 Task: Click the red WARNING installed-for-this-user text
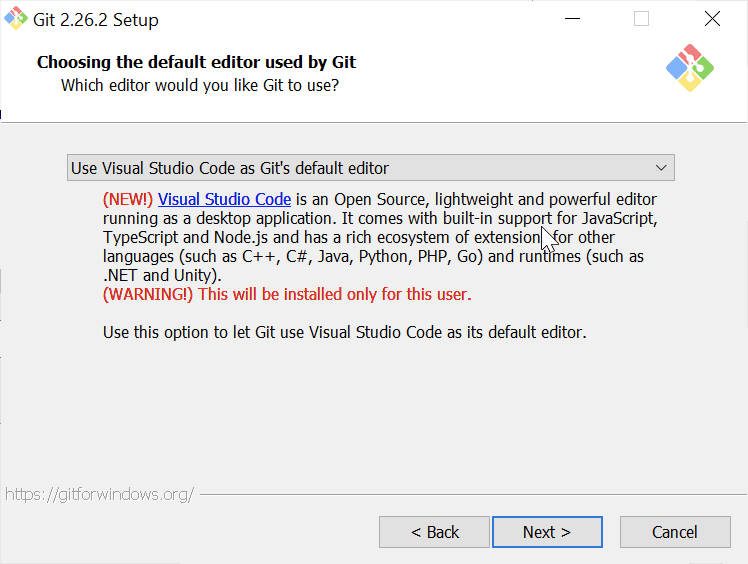287,294
